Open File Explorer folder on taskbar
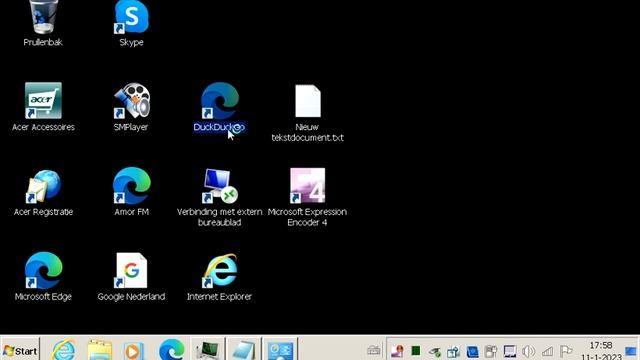 point(99,350)
